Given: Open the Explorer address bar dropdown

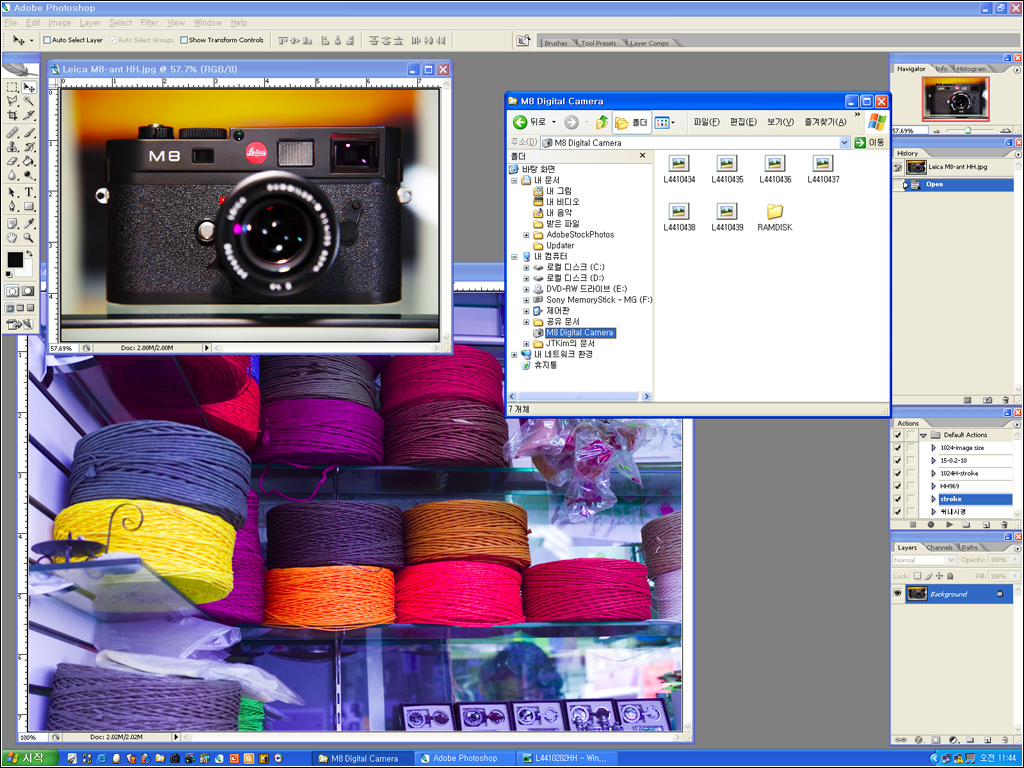Looking at the screenshot, I should pos(844,142).
